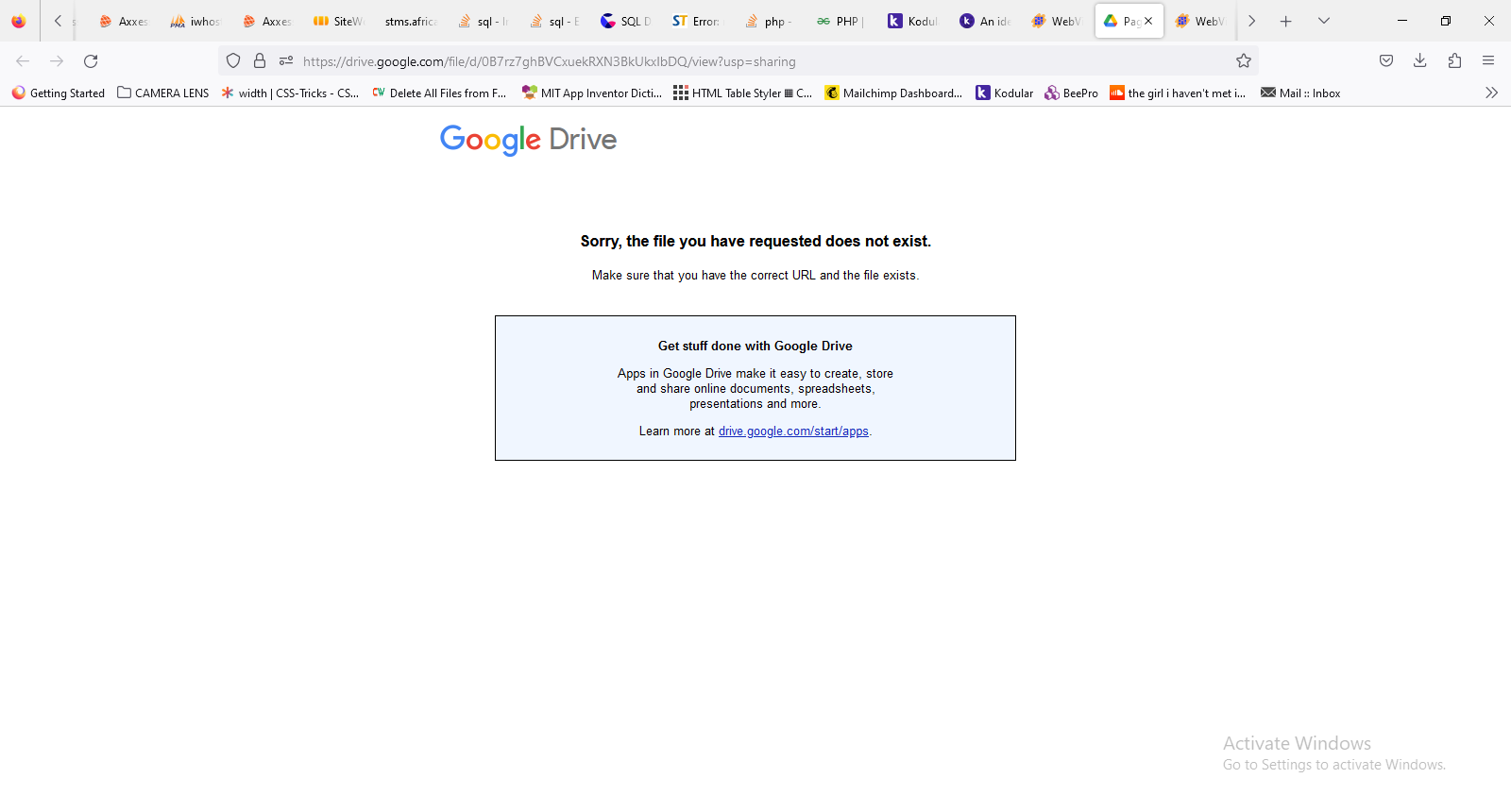
Task: Bookmark this page with the star
Action: (x=1244, y=61)
